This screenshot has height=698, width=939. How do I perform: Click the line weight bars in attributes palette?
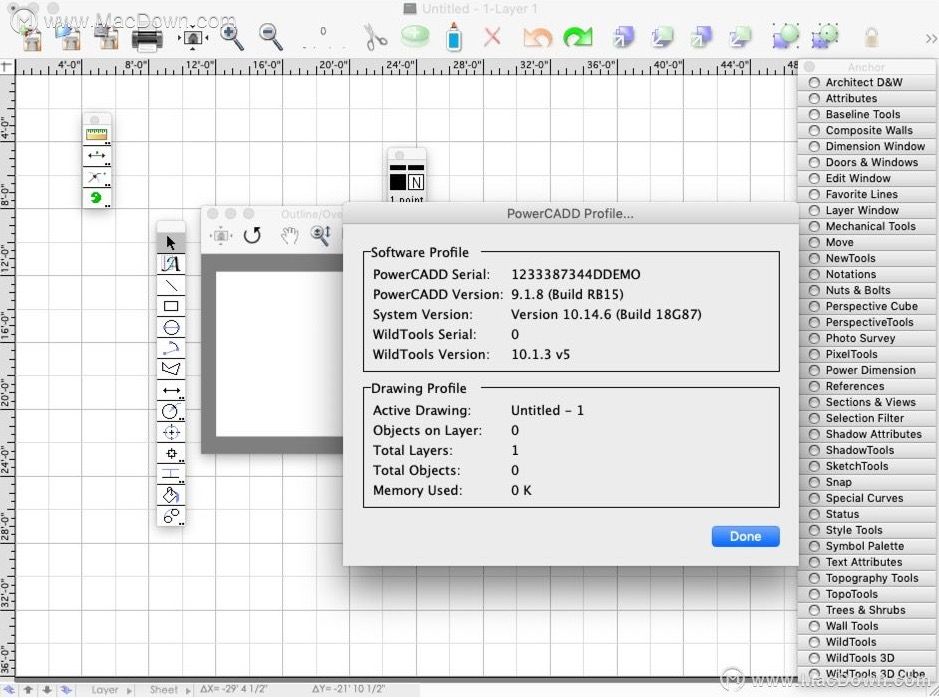407,168
